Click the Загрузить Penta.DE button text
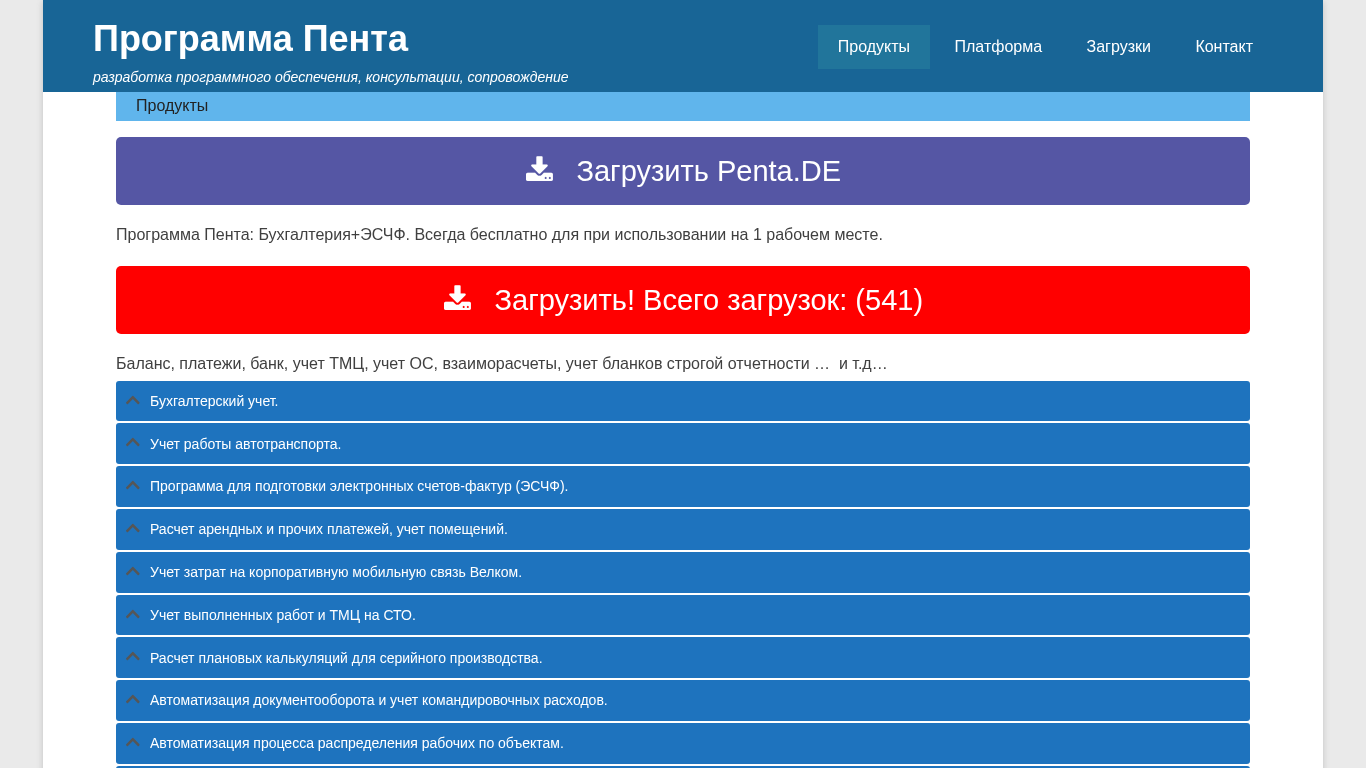Viewport: 1366px width, 768px height. (708, 171)
